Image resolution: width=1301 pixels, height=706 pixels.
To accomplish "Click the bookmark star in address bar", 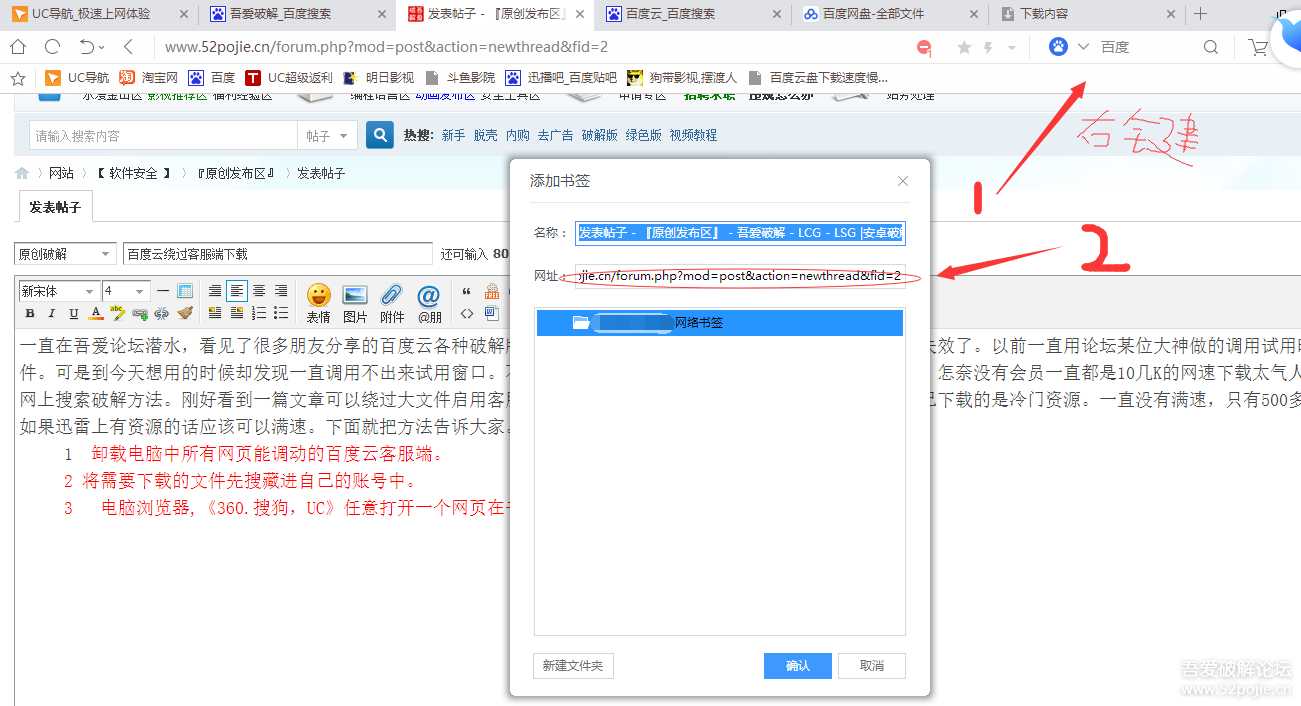I will (964, 47).
